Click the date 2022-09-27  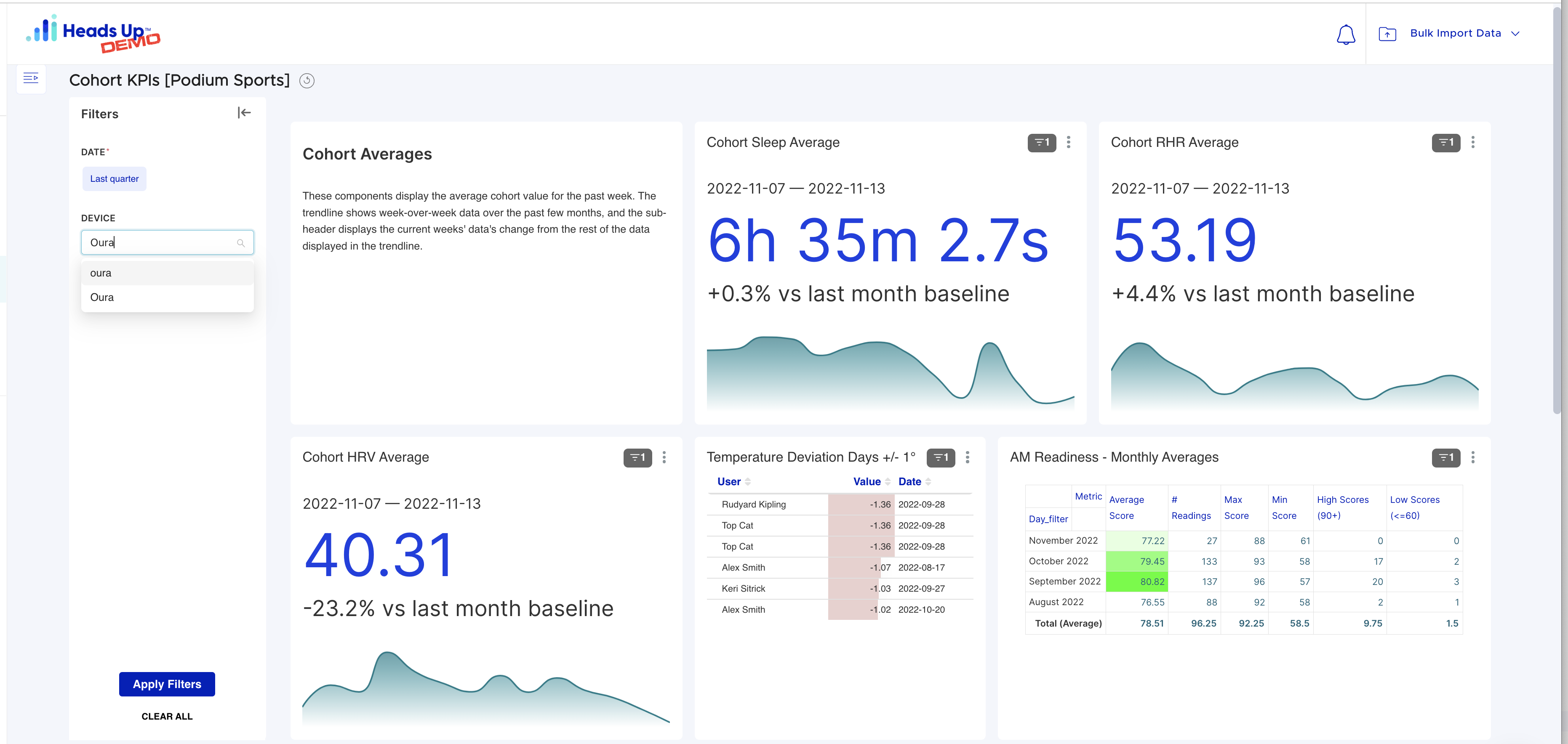point(922,589)
